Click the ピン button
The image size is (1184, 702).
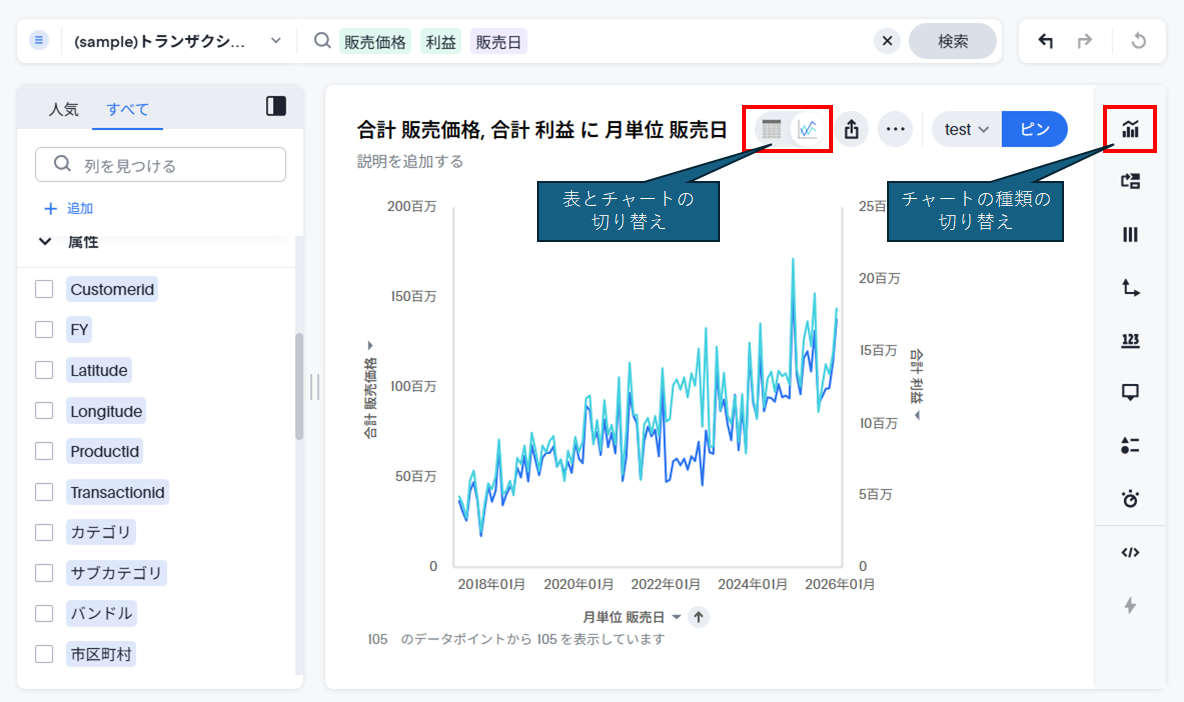[x=1034, y=129]
